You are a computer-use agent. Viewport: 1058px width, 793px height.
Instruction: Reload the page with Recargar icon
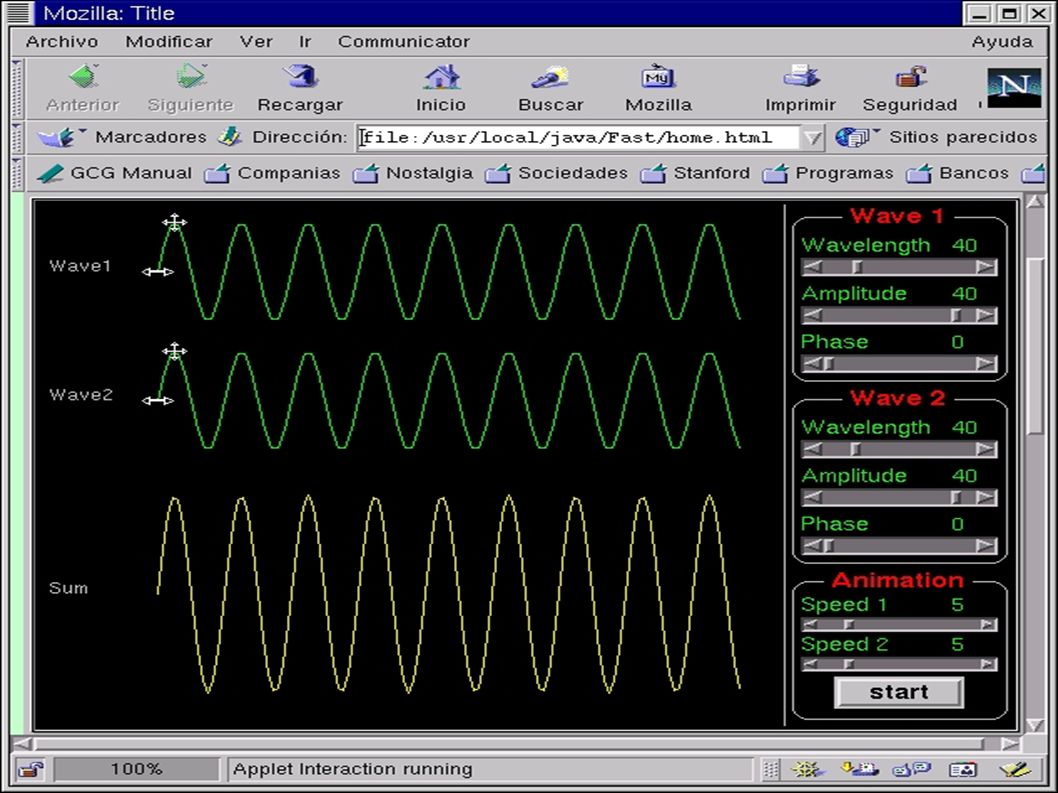coord(300,77)
